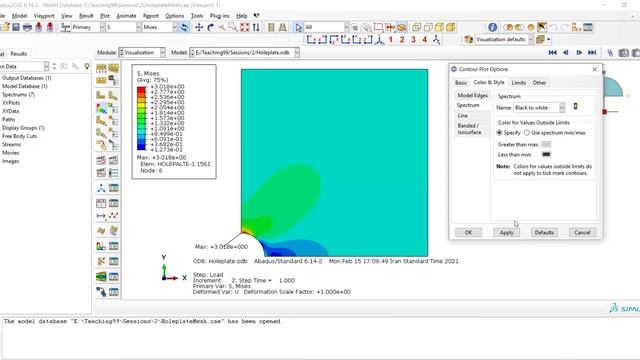Select the Pan view tool
Image resolution: width=640 pixels, height=360 pixels.
199,27
